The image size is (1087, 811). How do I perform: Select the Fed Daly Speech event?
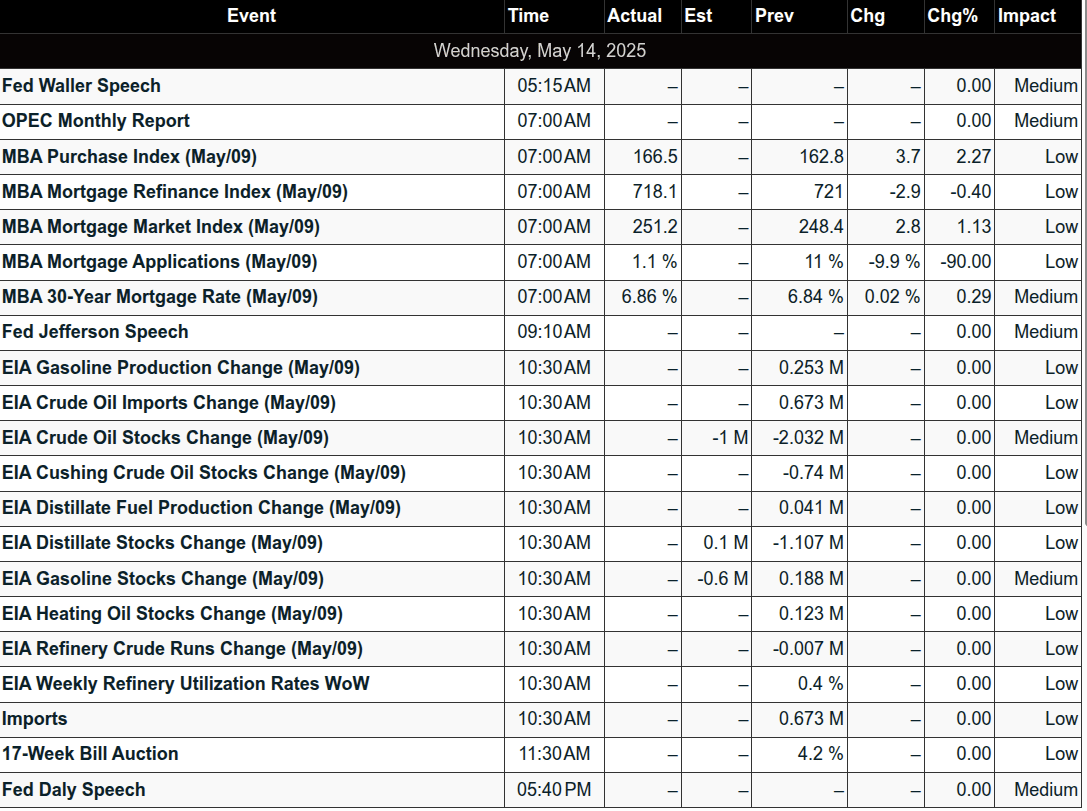click(x=73, y=790)
